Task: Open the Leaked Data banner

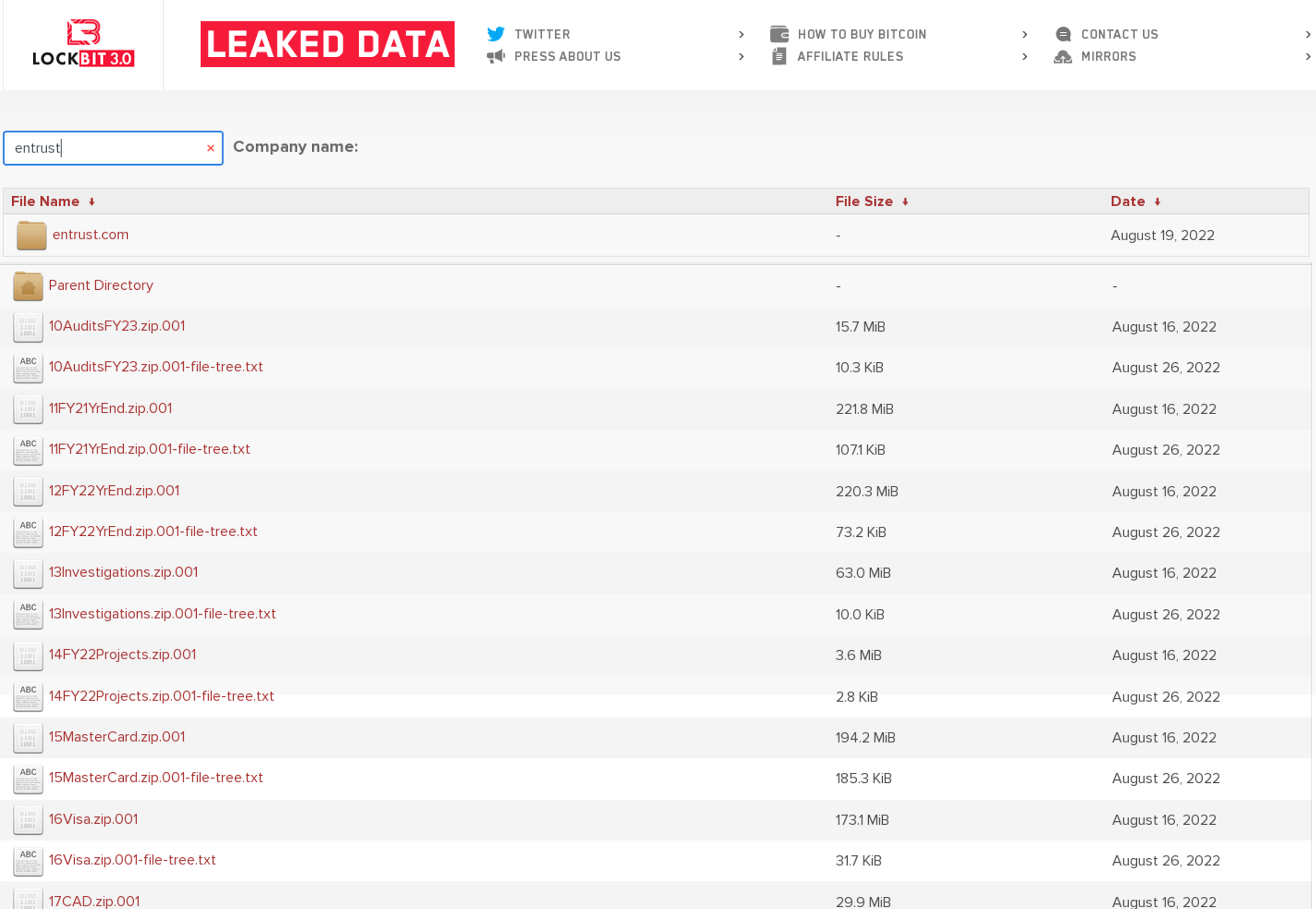Action: (327, 44)
